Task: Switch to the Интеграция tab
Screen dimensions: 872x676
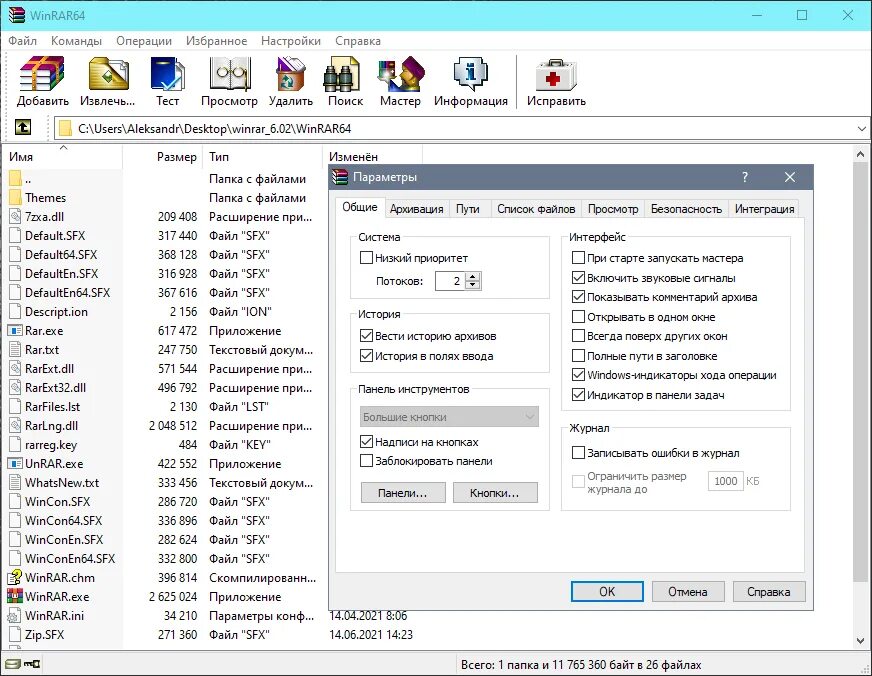Action: [765, 209]
